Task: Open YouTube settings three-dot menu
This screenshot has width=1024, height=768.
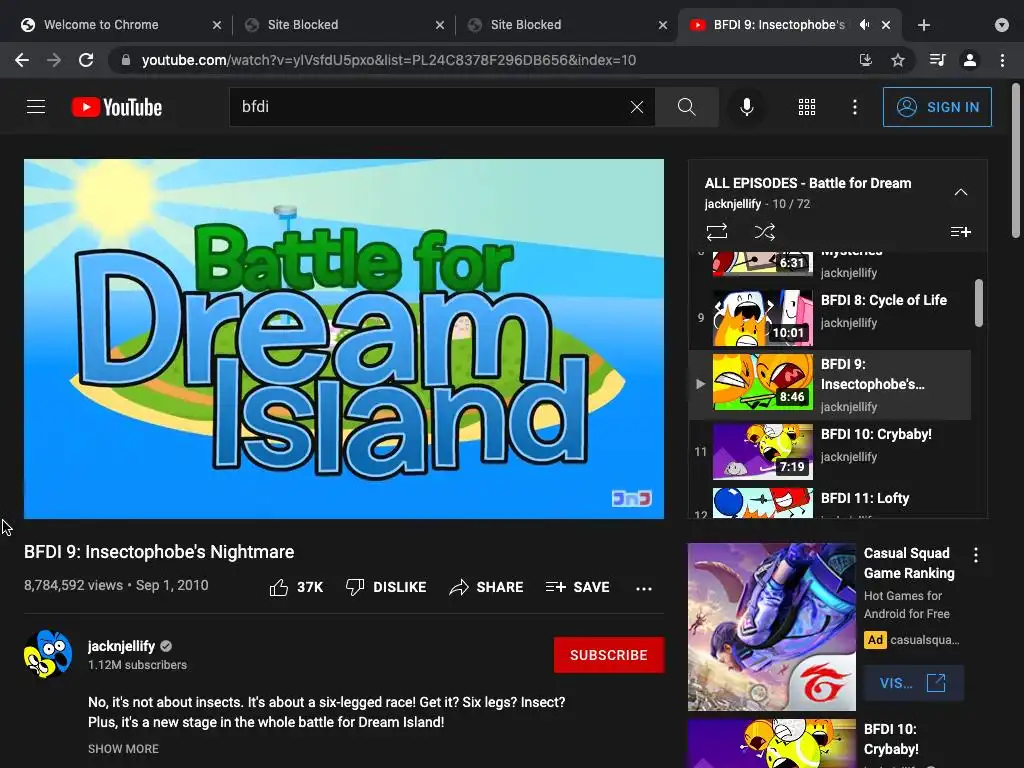Action: (x=854, y=107)
